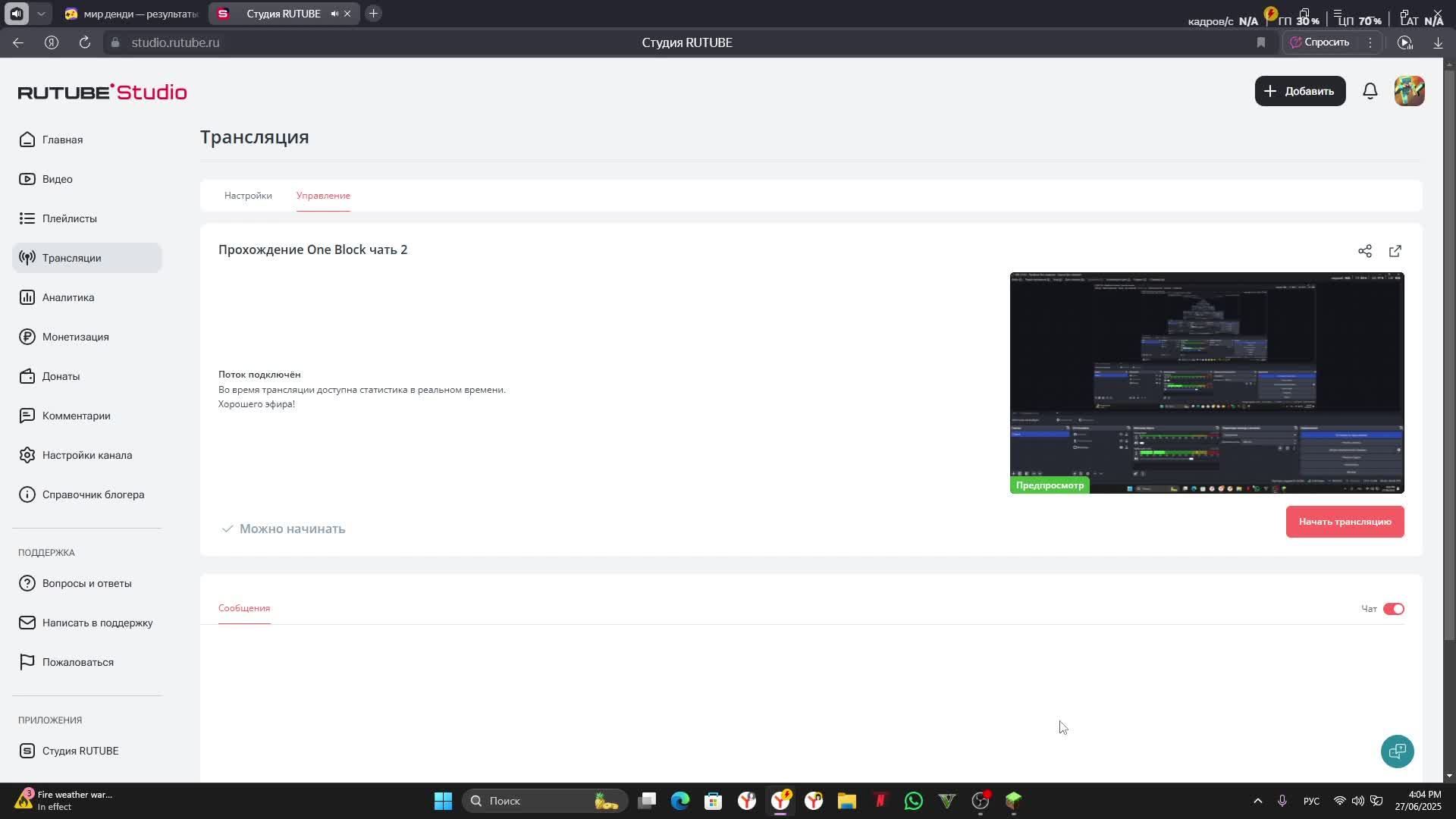Open stream in new window icon
The image size is (1456, 819).
pos(1395,251)
